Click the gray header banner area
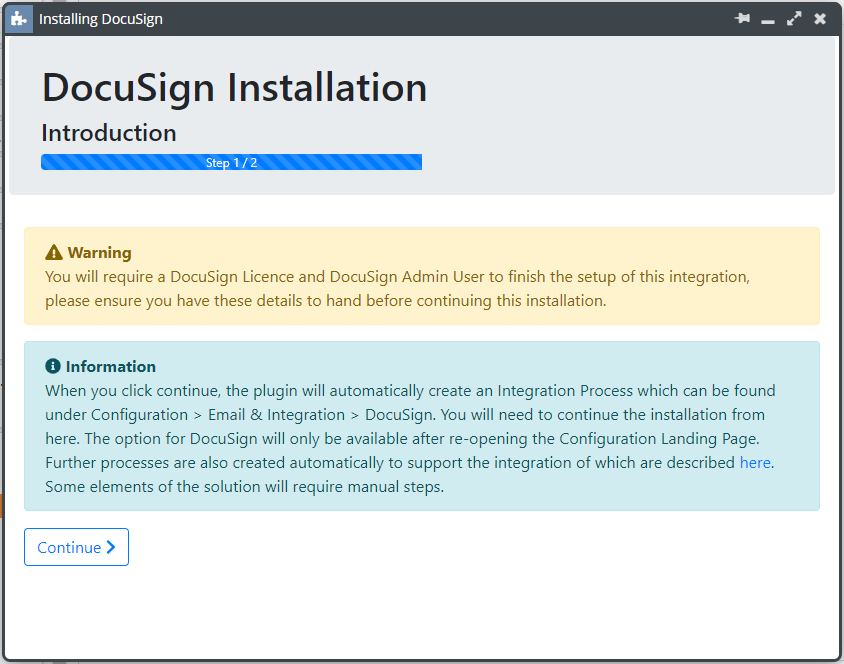Image resolution: width=844 pixels, height=664 pixels. [422, 116]
